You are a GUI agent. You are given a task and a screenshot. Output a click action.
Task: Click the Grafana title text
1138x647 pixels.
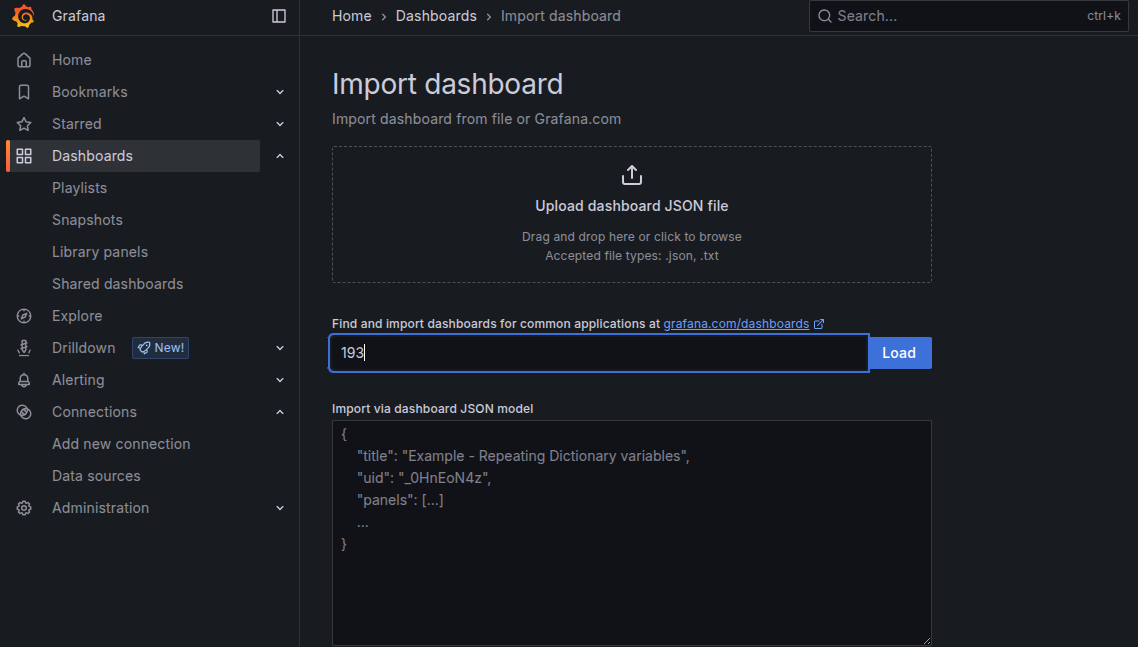(78, 16)
